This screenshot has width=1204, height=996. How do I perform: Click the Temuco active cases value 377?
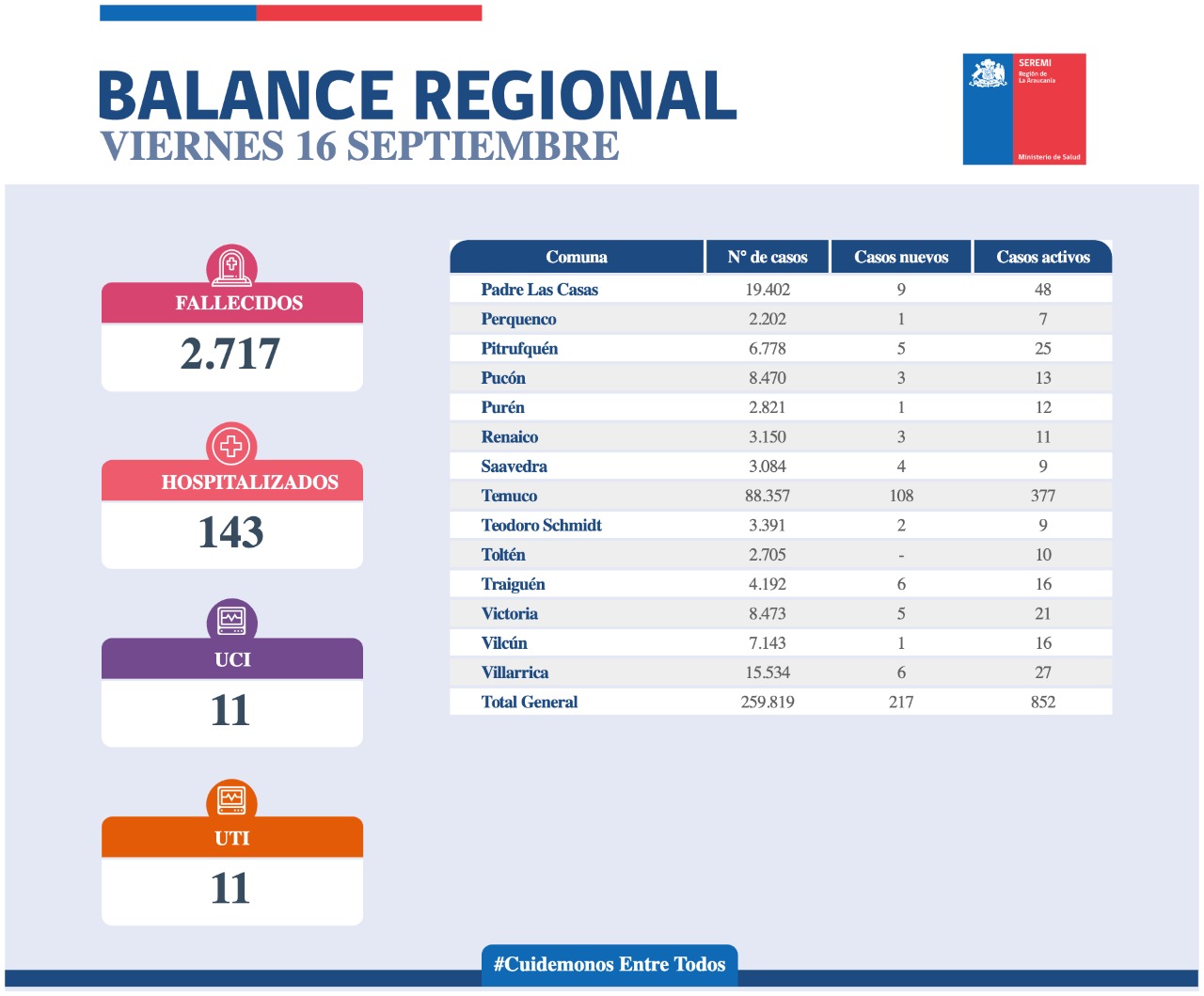click(1042, 496)
